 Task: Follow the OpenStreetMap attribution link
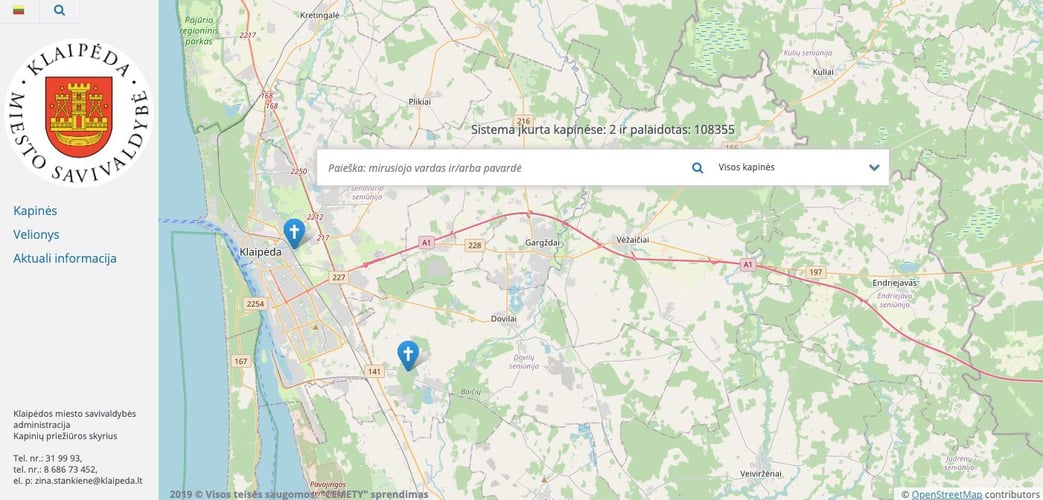tap(946, 494)
